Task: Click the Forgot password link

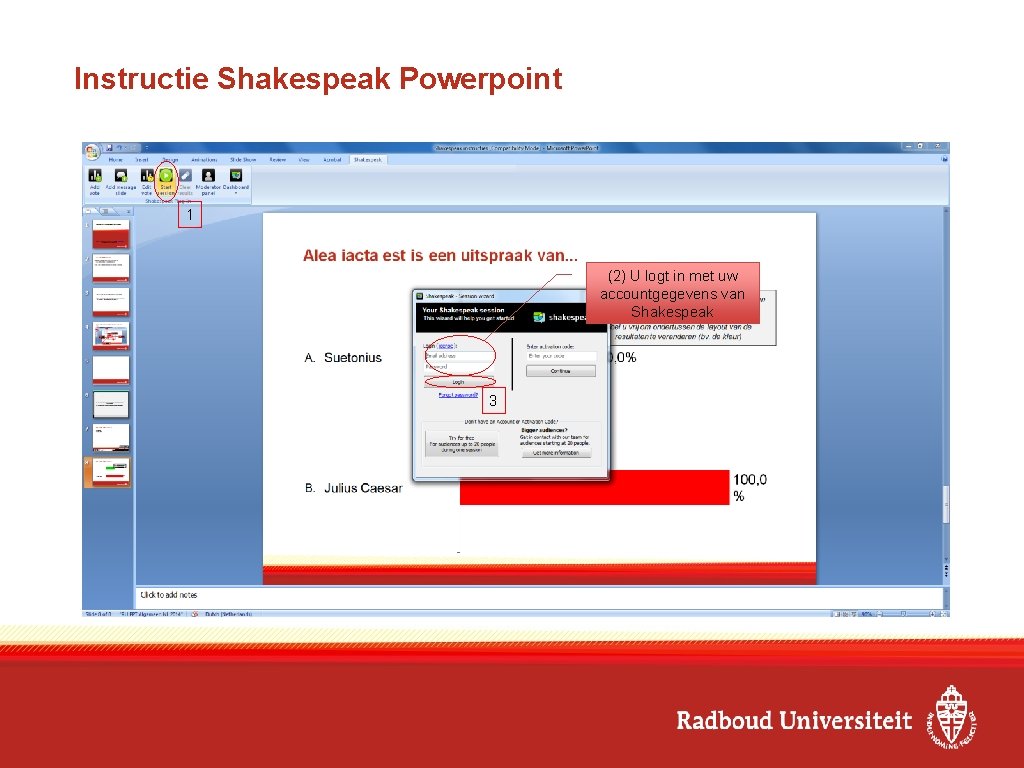Action: 458,395
